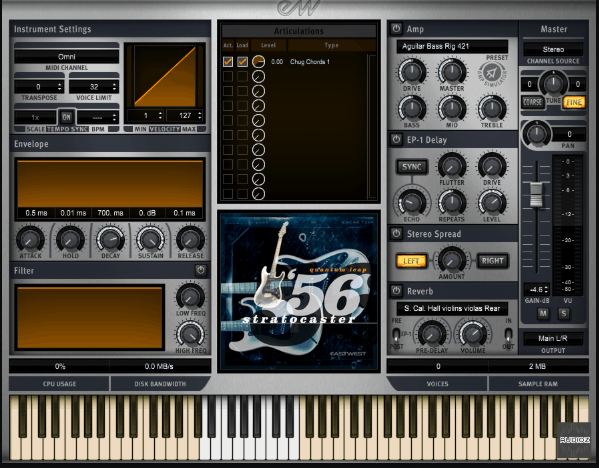The width and height of the screenshot is (599, 468).
Task: Click the Stereo Spread Amount knob
Action: click(452, 260)
